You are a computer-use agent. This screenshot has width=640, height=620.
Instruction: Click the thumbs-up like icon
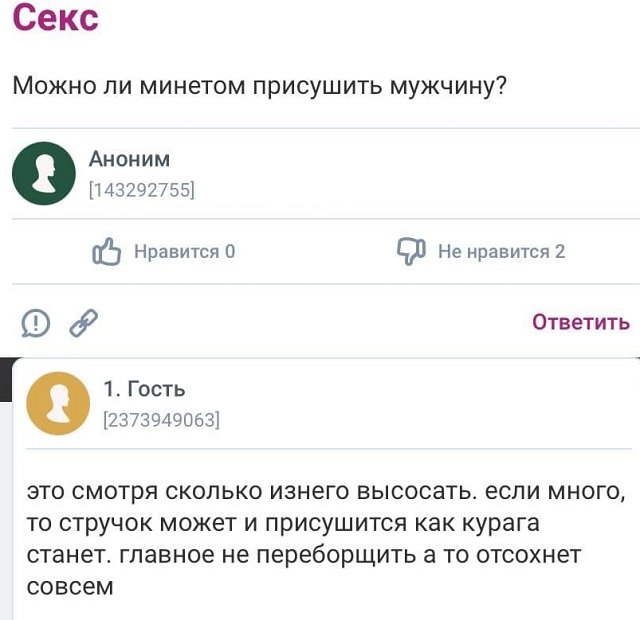tap(106, 251)
